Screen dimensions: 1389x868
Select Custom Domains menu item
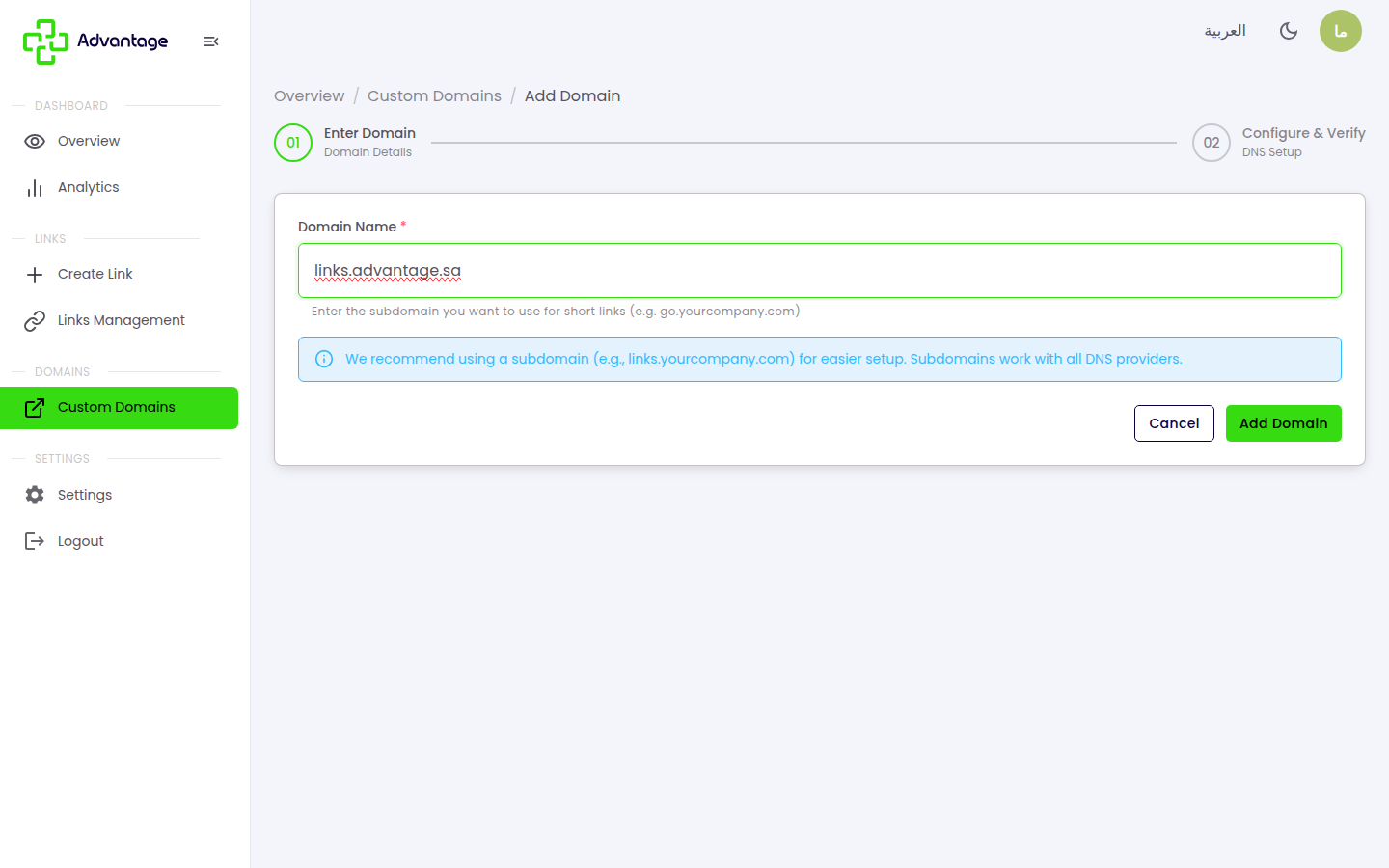coord(119,407)
